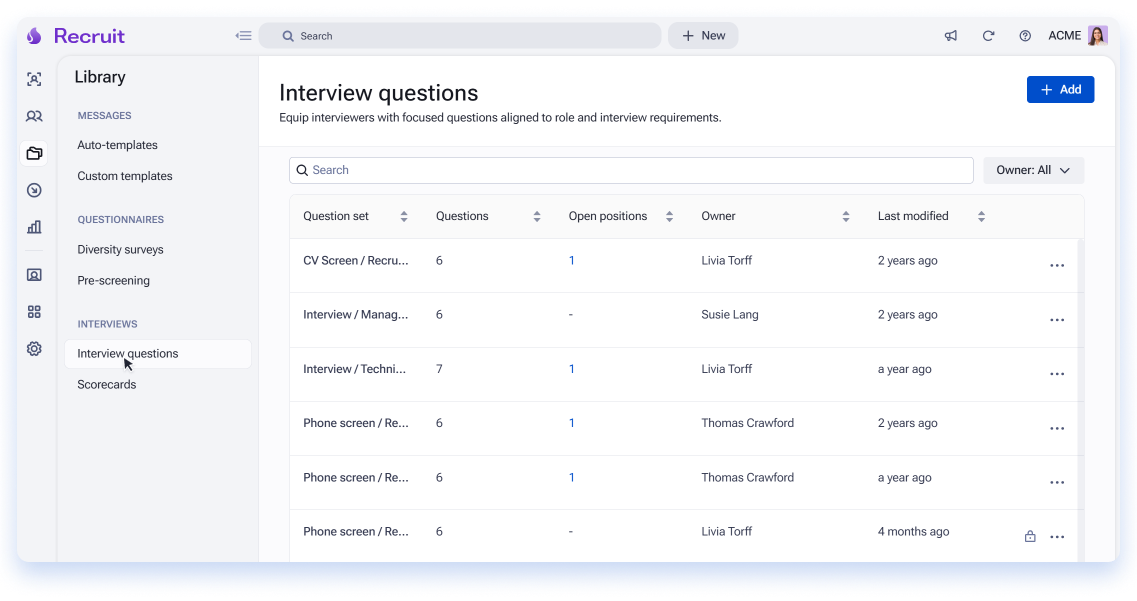Click the Questions count 7 cell
This screenshot has height=601, width=1137.
pos(439,369)
